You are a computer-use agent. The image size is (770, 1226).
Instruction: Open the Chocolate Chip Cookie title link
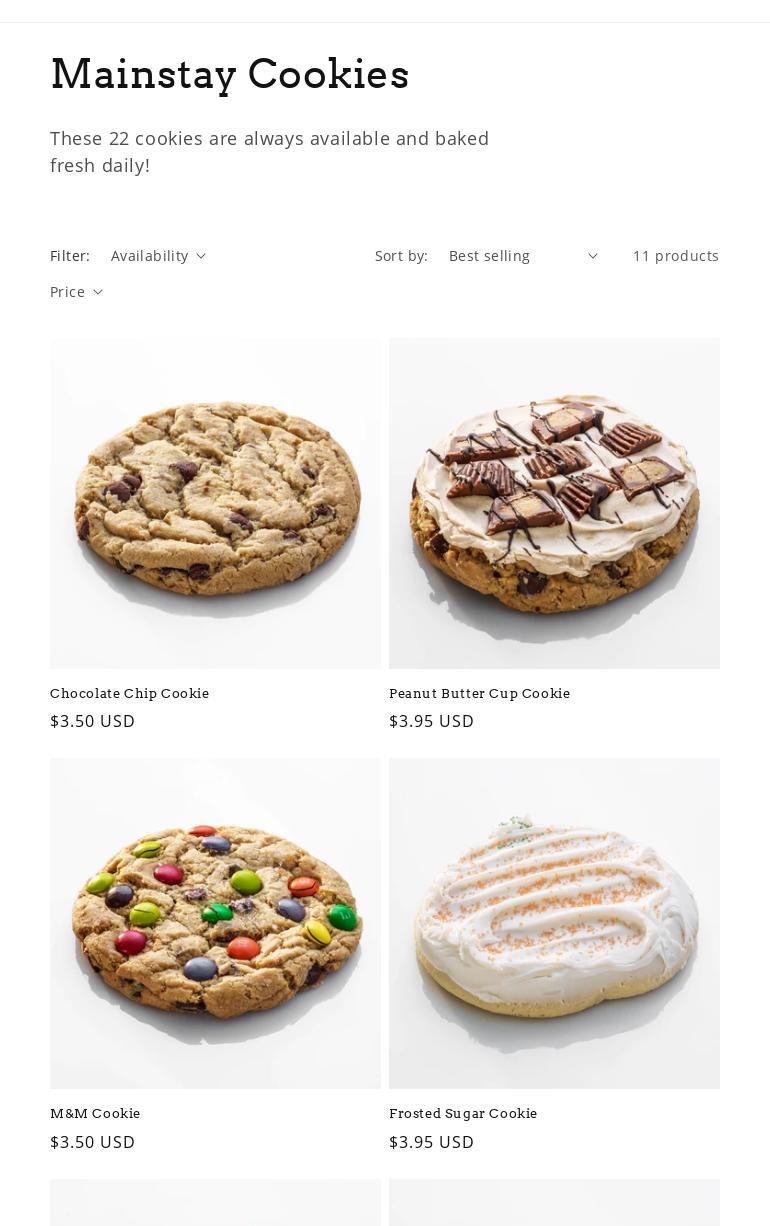click(130, 693)
